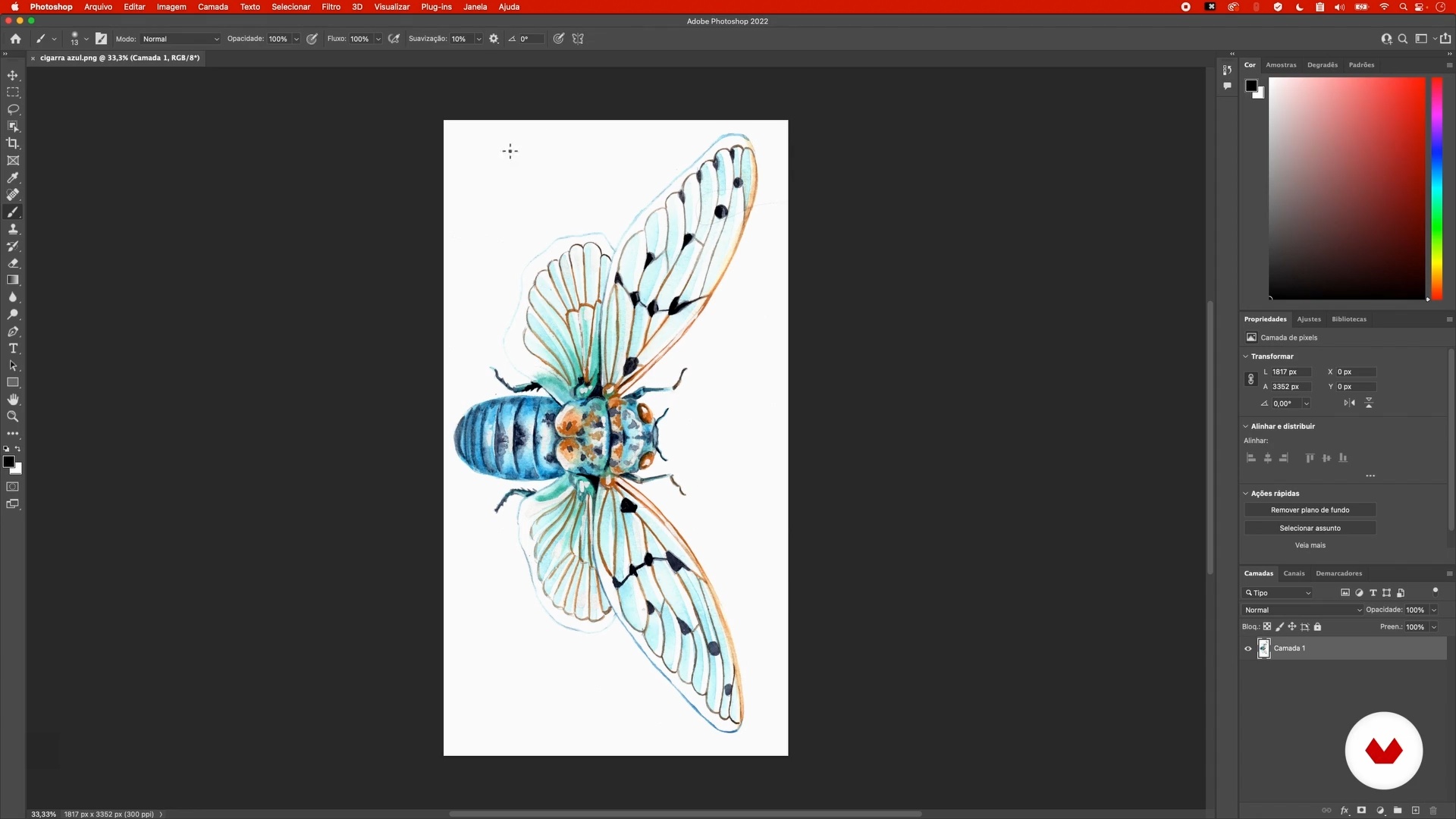The width and height of the screenshot is (1456, 819).
Task: Select the Eraser tool
Action: click(13, 263)
